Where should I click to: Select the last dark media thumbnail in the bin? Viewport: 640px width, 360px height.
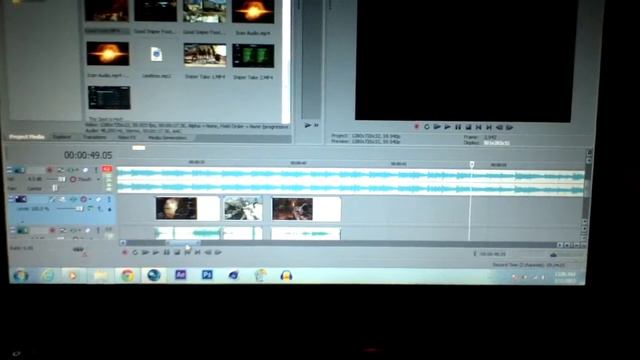coord(109,98)
